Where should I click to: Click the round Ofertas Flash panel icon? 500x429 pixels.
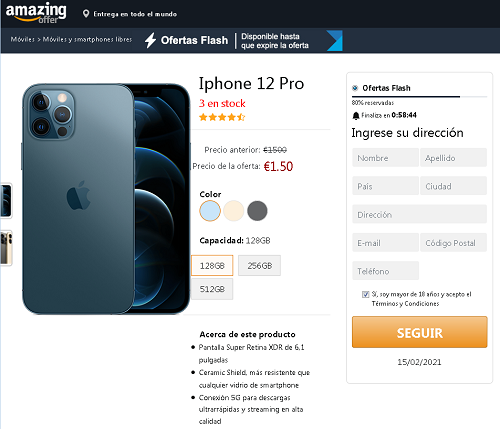click(x=355, y=88)
